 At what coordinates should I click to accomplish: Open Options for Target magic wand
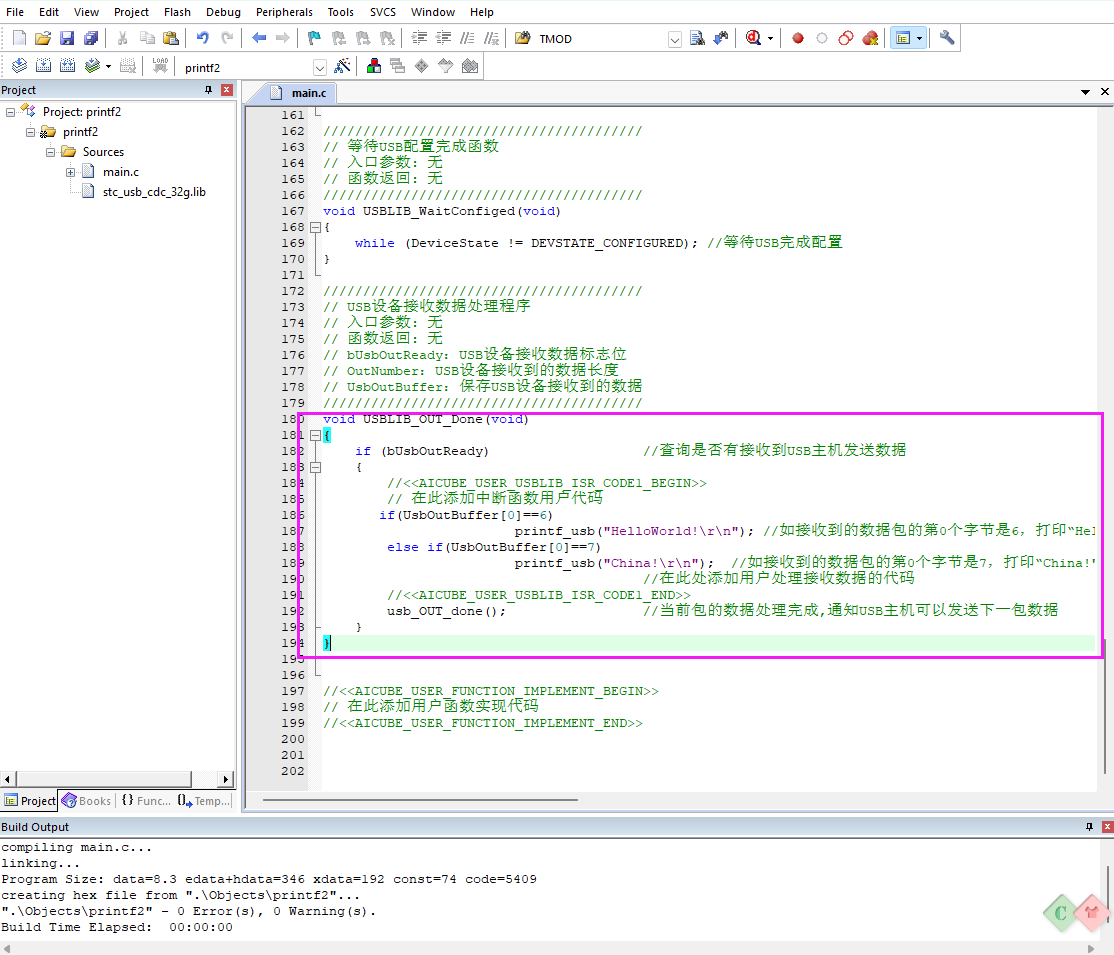click(342, 66)
